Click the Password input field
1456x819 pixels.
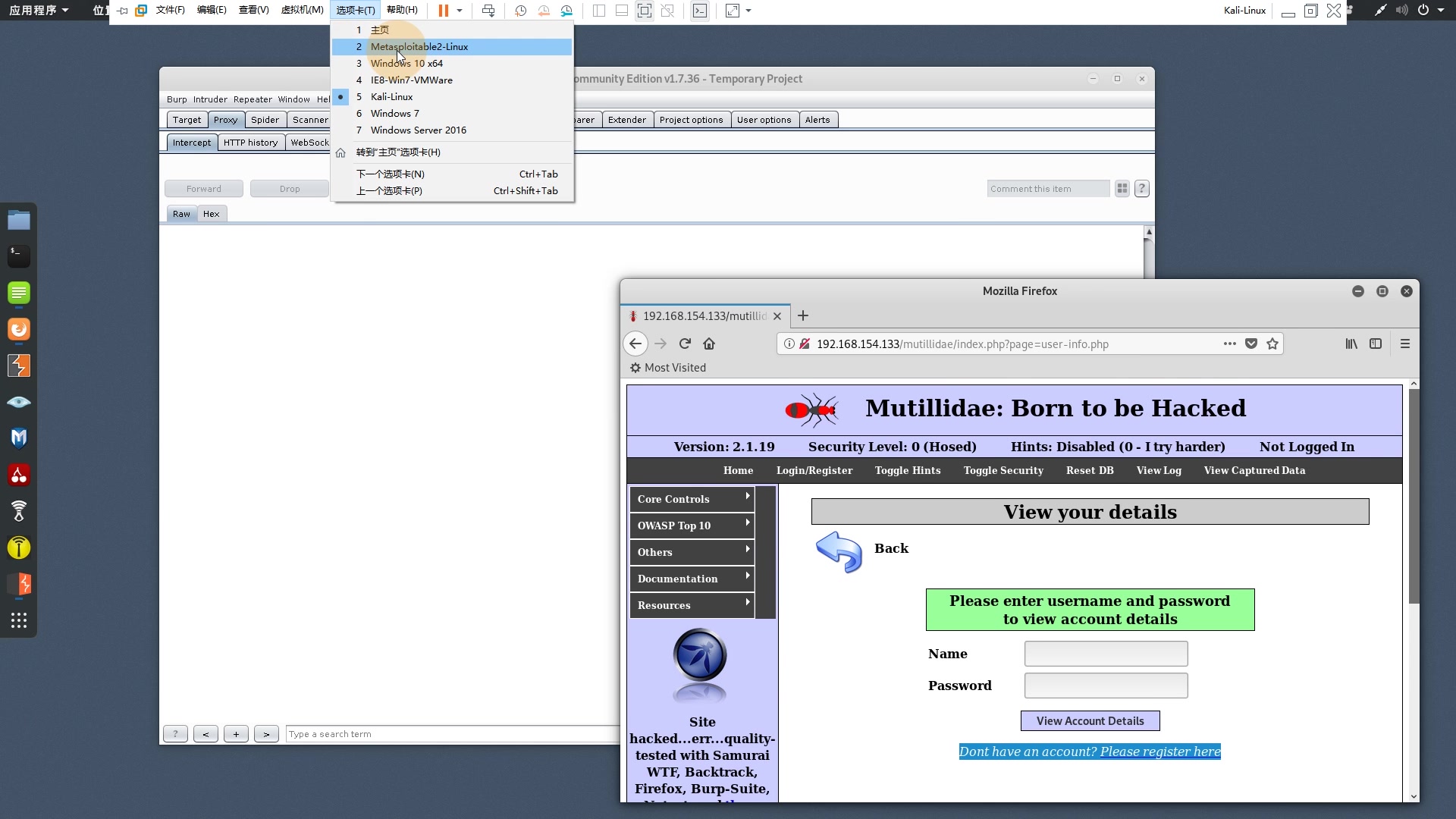pyautogui.click(x=1106, y=685)
